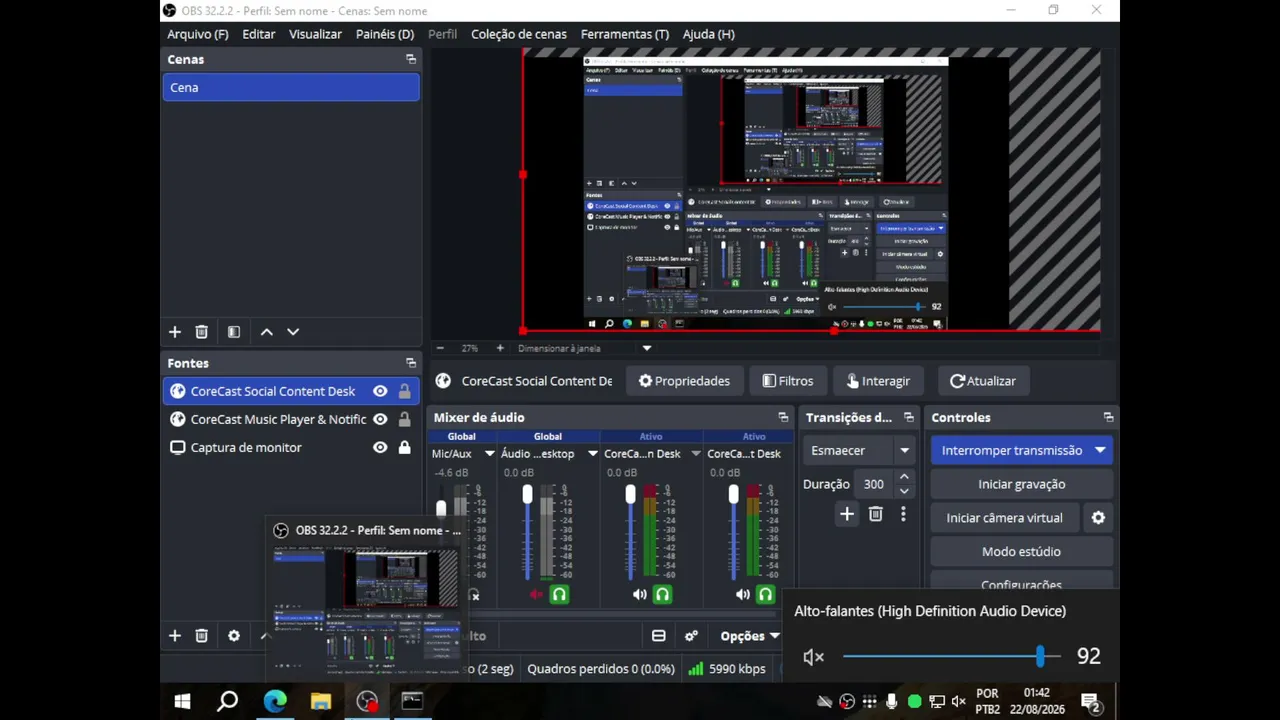Open the Windows notification center
This screenshot has width=1280, height=720.
point(1091,703)
